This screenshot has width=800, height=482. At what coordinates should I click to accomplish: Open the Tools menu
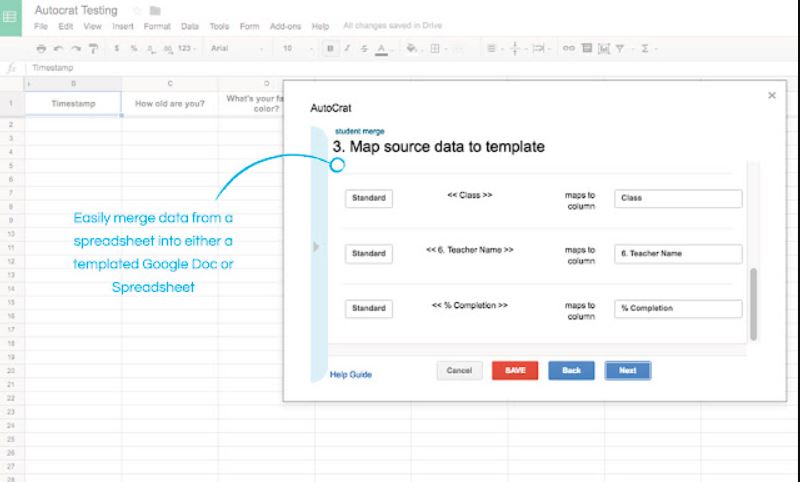[x=219, y=26]
